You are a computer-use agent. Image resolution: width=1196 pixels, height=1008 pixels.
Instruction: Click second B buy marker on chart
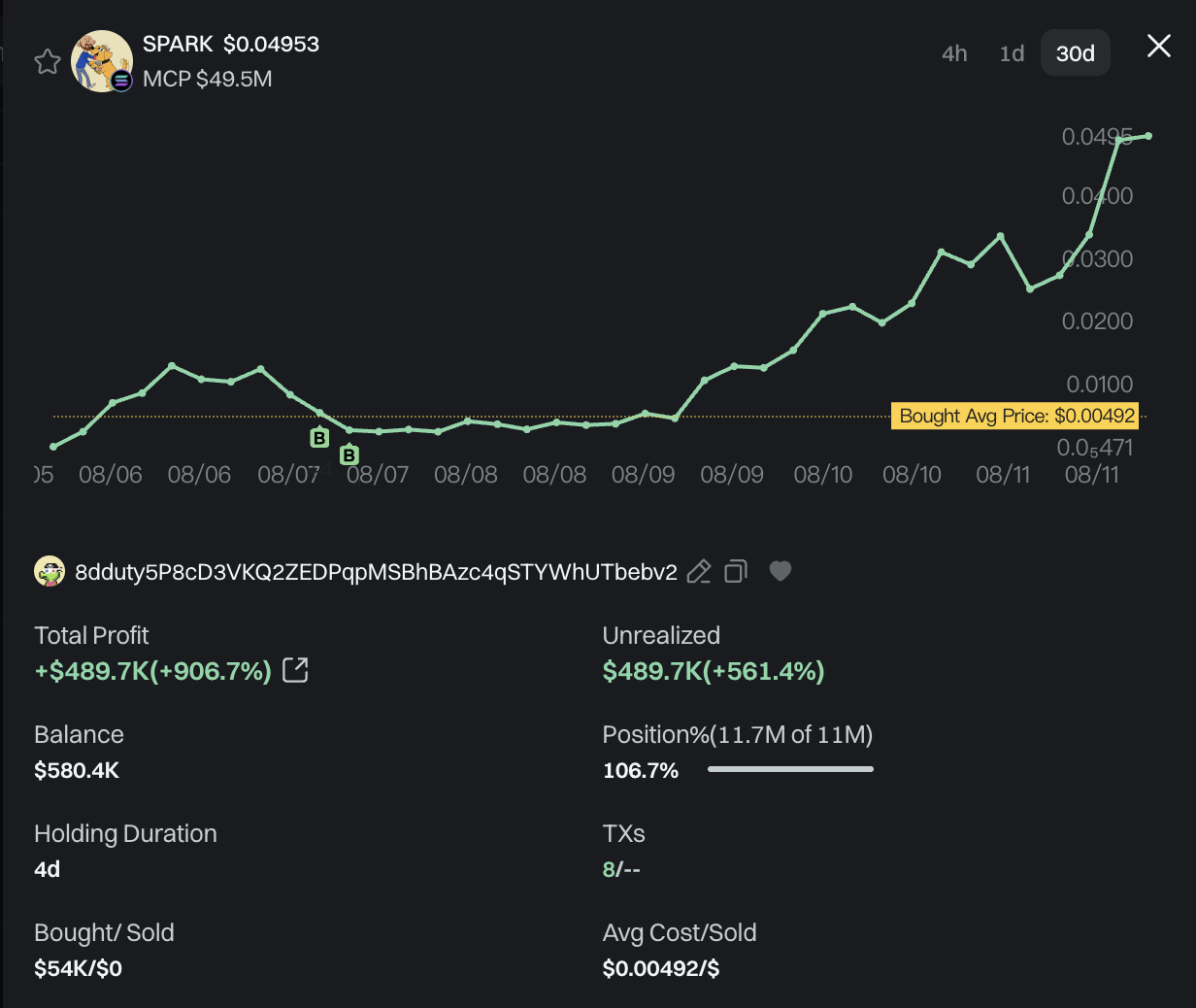click(349, 454)
